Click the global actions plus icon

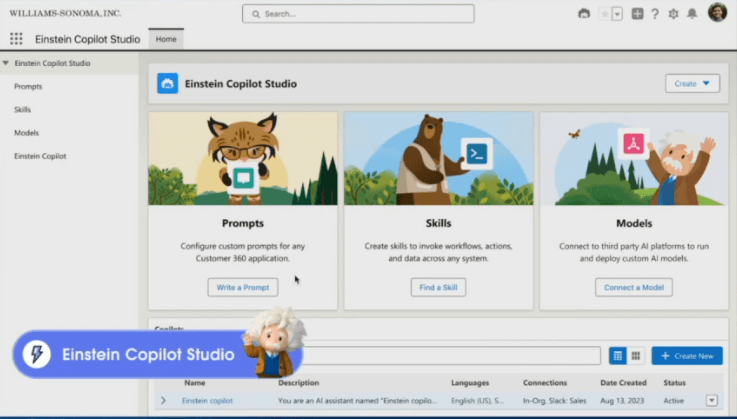point(637,14)
